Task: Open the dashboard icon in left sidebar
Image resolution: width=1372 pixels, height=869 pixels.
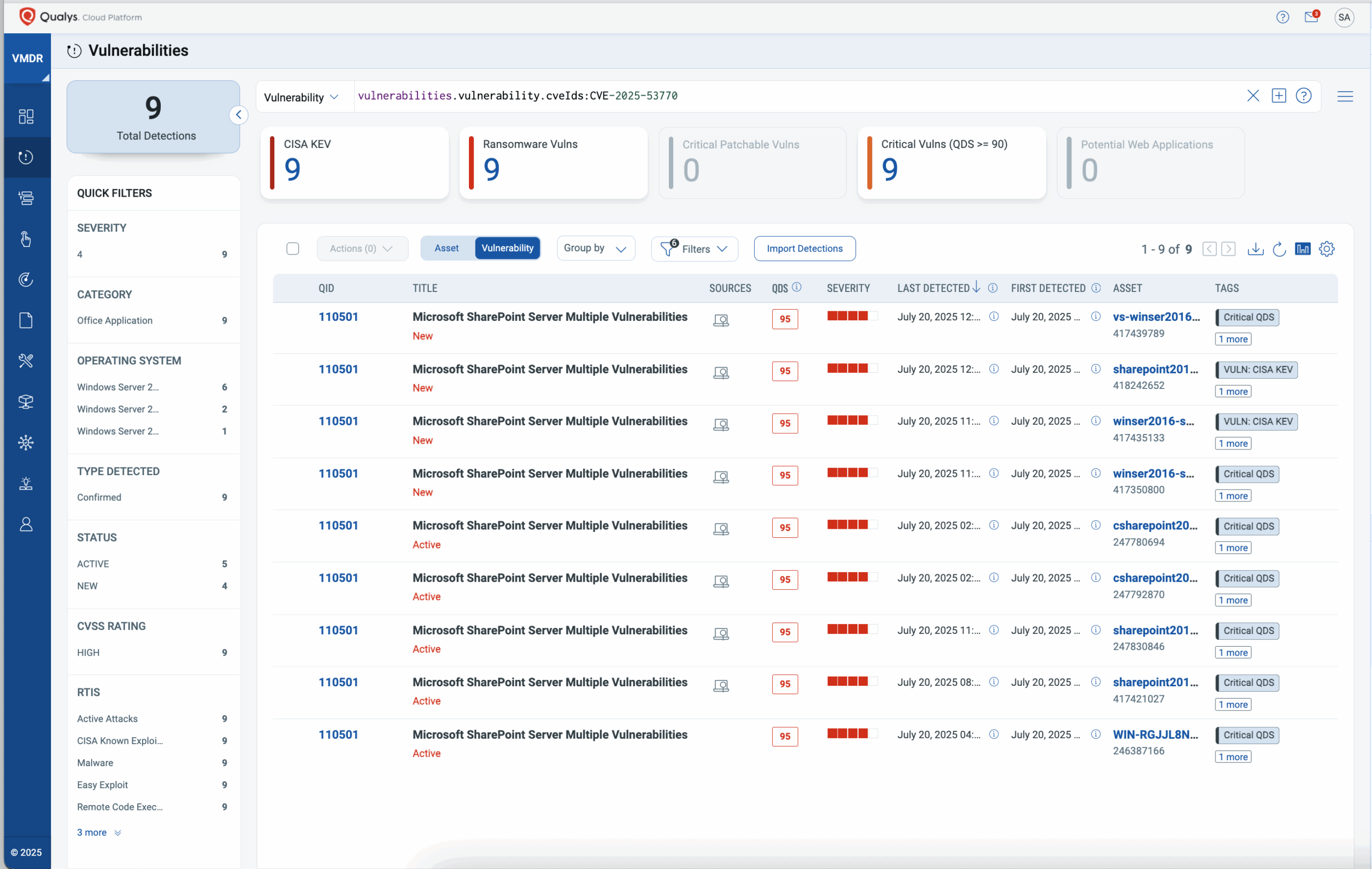Action: (26, 116)
